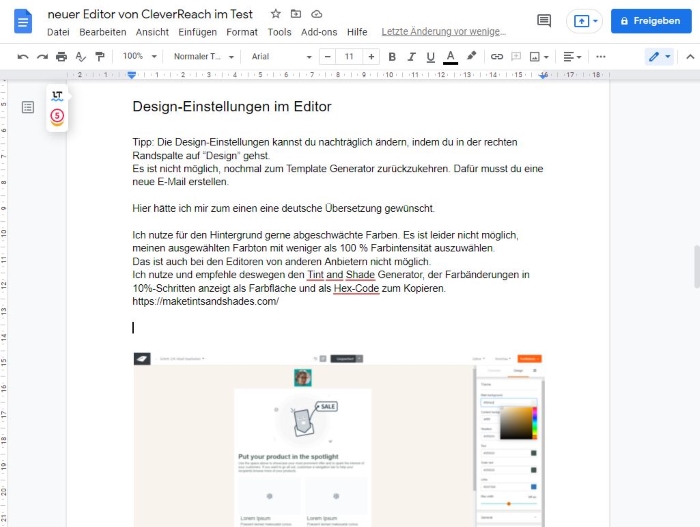Click the vertical scrollbar thumb
Viewport: 700px width, 527px height.
point(697,267)
